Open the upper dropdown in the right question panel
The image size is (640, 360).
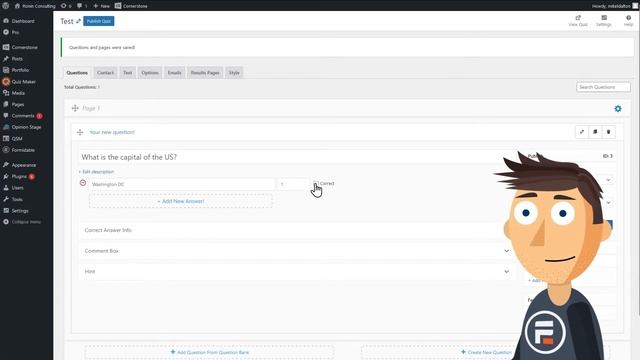tap(608, 180)
